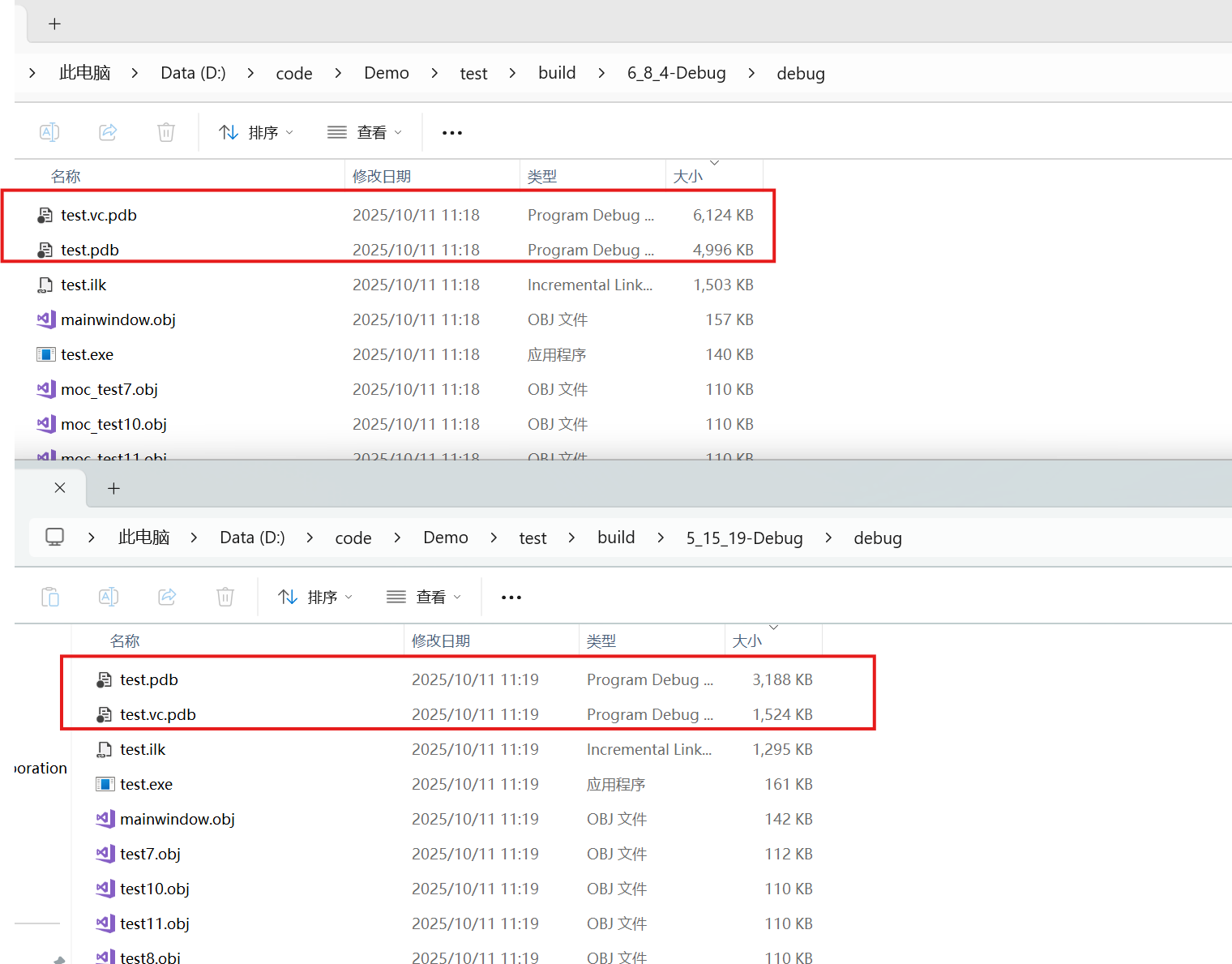Sort by 修改日期 column in top window
1232x964 pixels.
[382, 176]
